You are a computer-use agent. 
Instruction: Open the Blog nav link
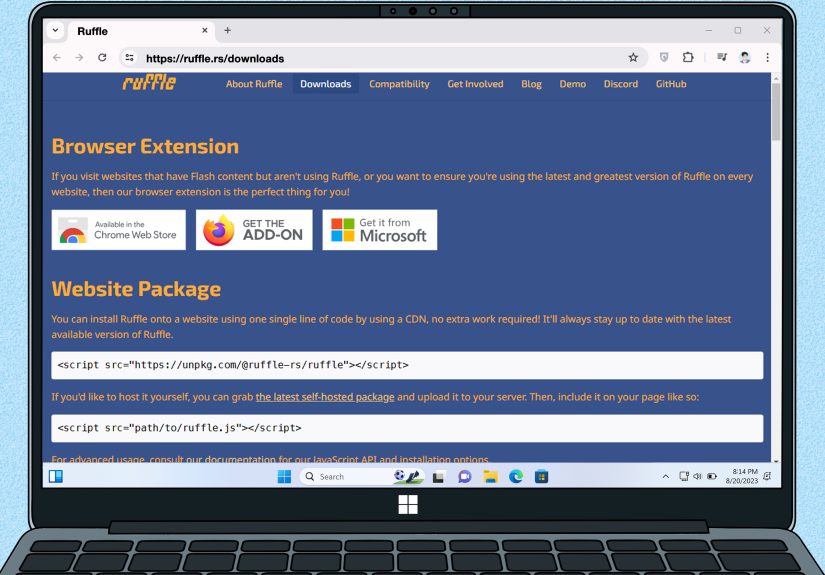[x=531, y=84]
